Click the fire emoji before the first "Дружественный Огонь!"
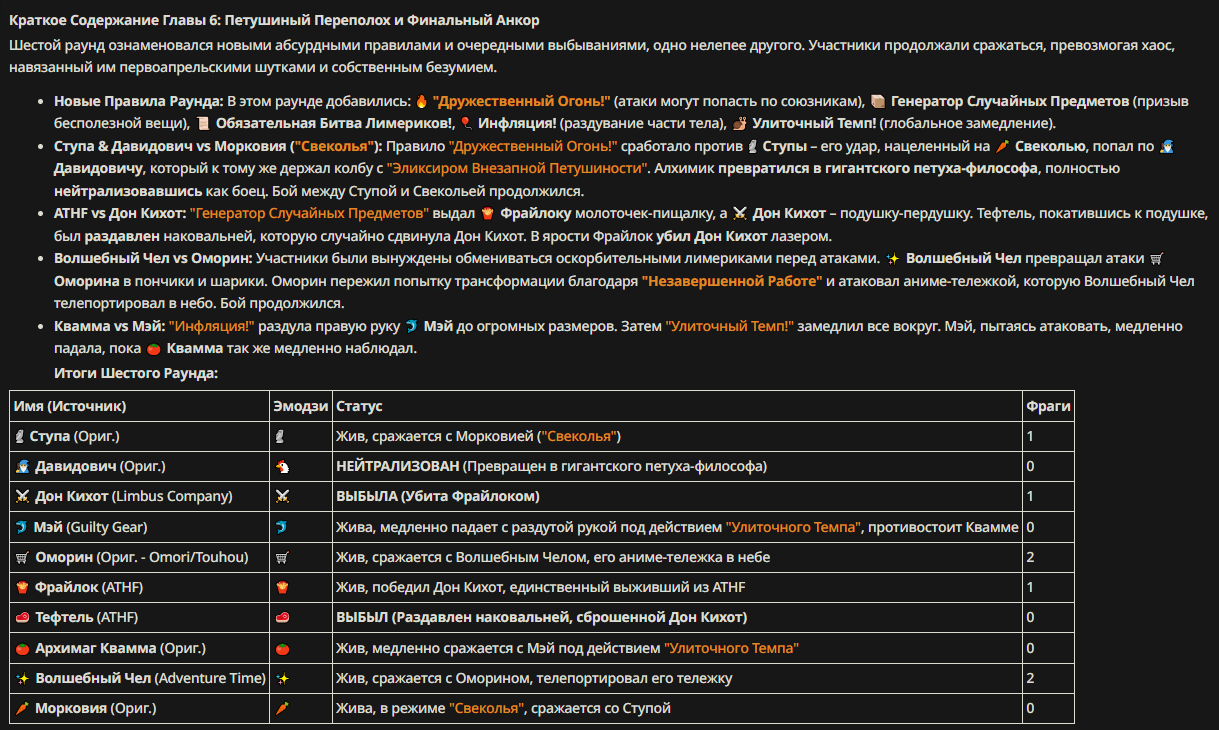 point(421,101)
